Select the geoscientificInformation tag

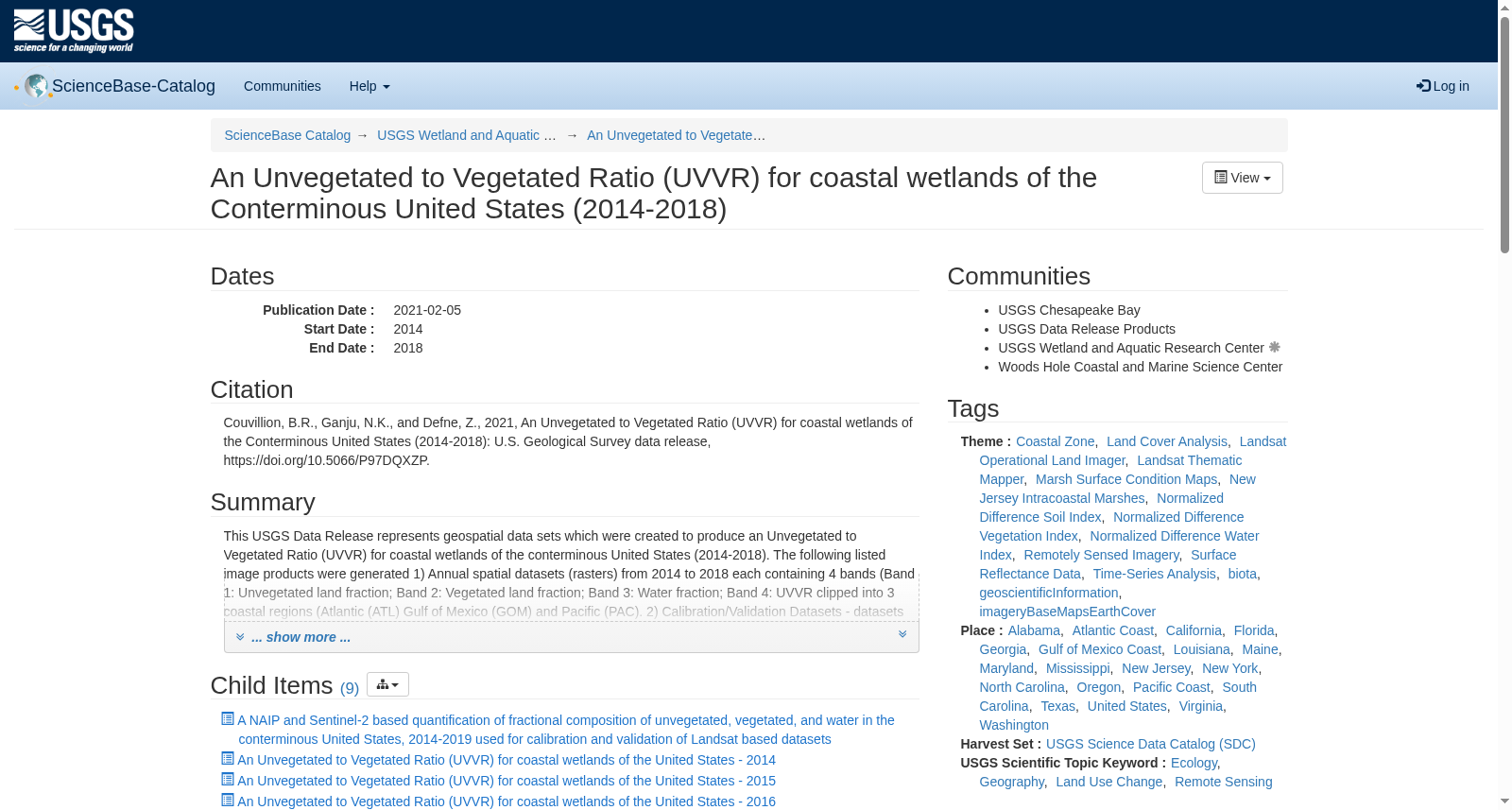click(1049, 593)
